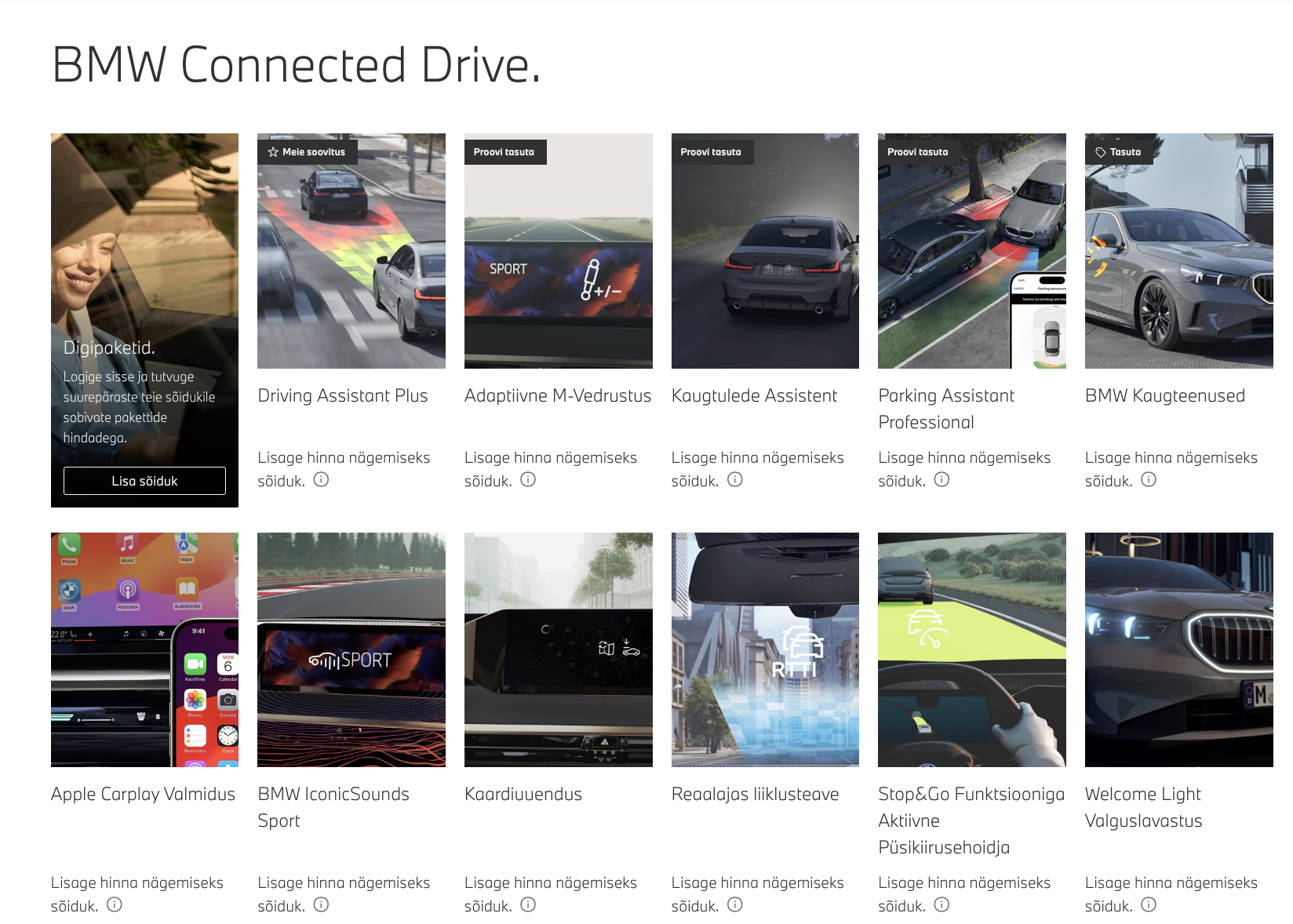Click the Stop&Go Funktsiooniga Aktiivne Püsikiirusehoidja title
The width and height of the screenshot is (1293, 924).
point(971,820)
